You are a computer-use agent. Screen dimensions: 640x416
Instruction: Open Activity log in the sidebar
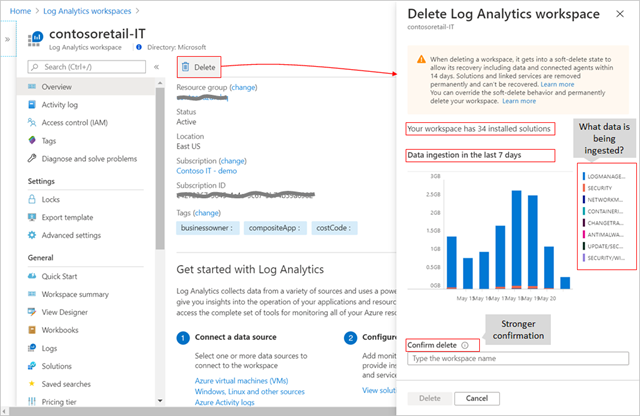(x=86, y=105)
